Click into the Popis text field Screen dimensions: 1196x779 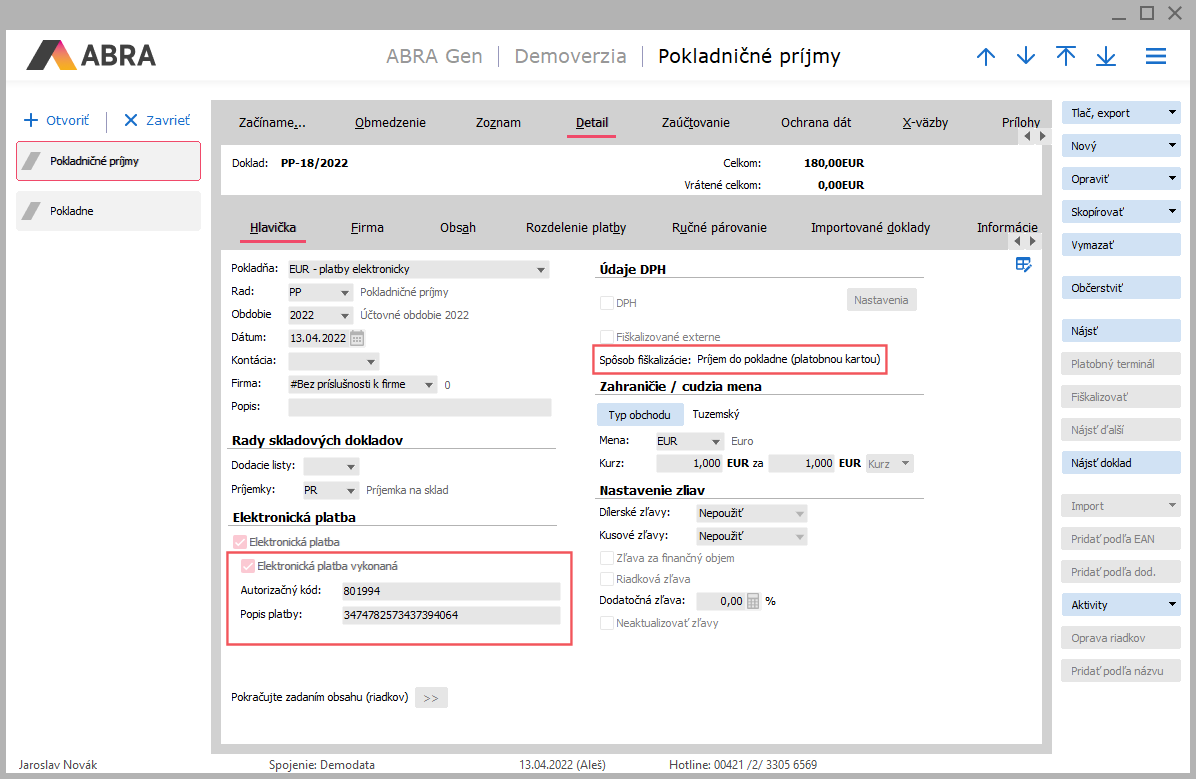coord(419,407)
